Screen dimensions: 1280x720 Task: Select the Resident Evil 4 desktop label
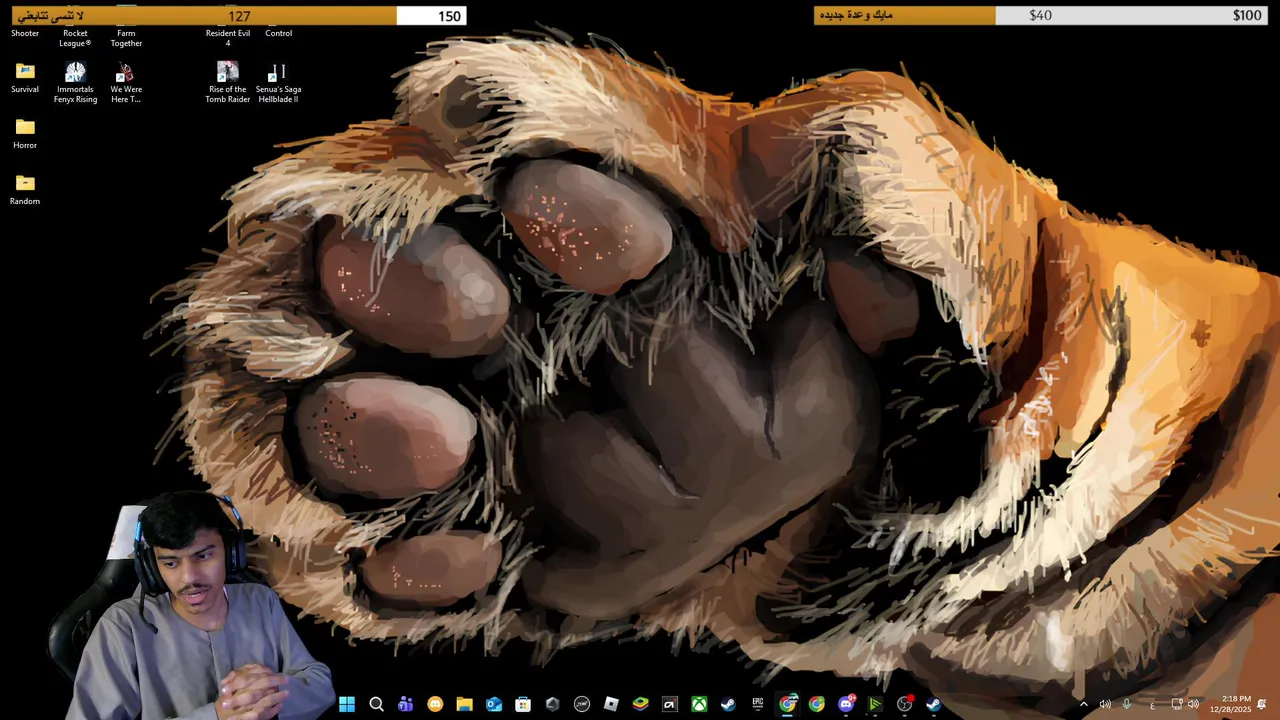228,38
